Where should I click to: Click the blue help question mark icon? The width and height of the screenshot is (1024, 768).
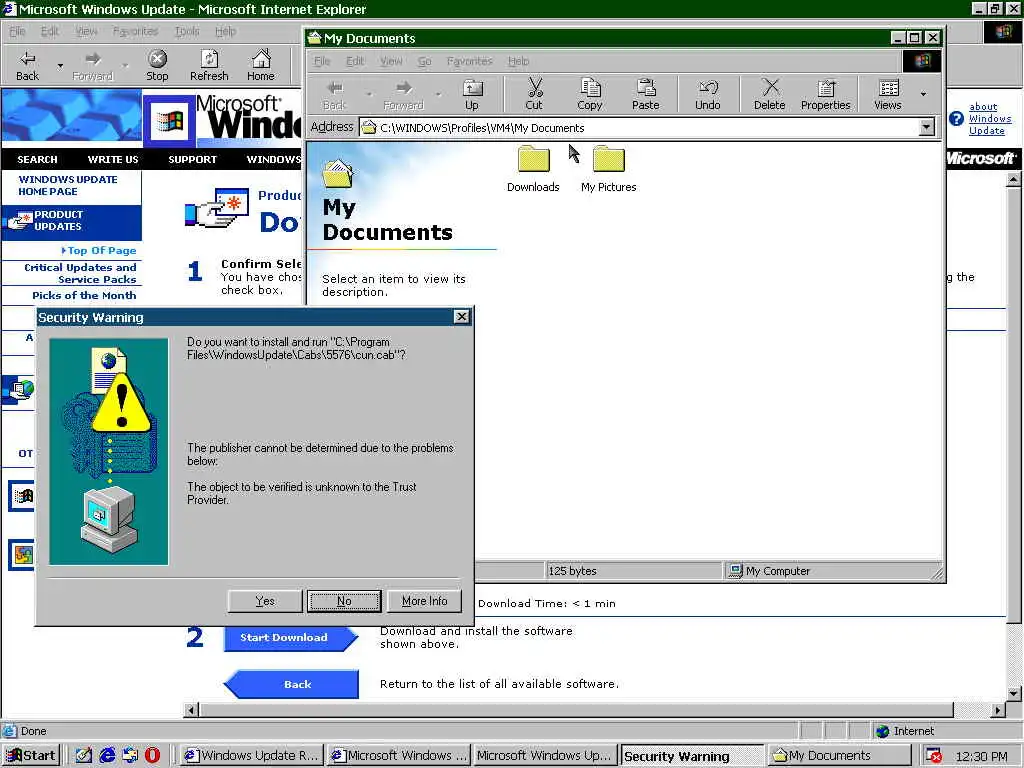(956, 119)
